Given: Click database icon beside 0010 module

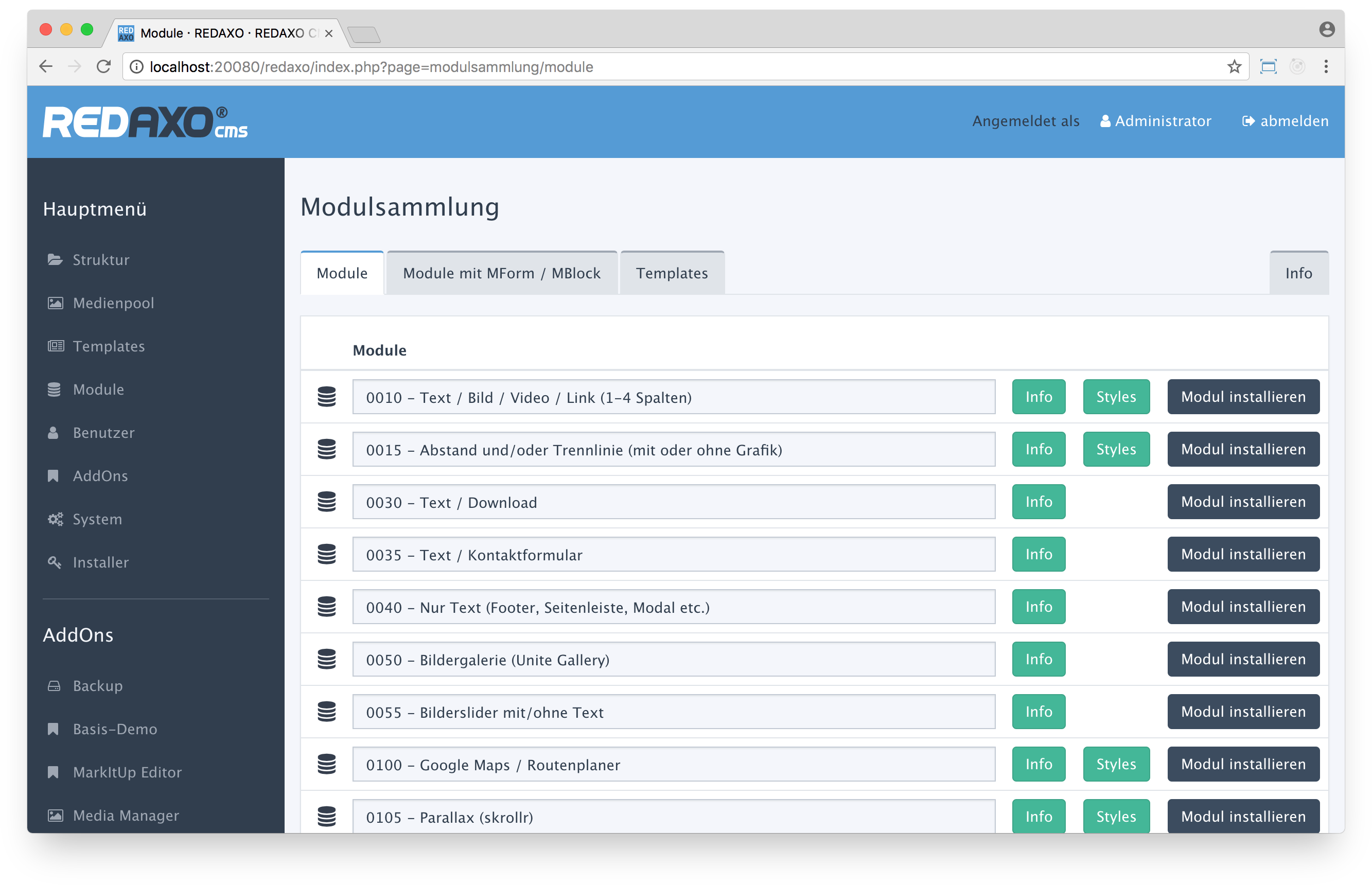Looking at the screenshot, I should click(x=326, y=397).
